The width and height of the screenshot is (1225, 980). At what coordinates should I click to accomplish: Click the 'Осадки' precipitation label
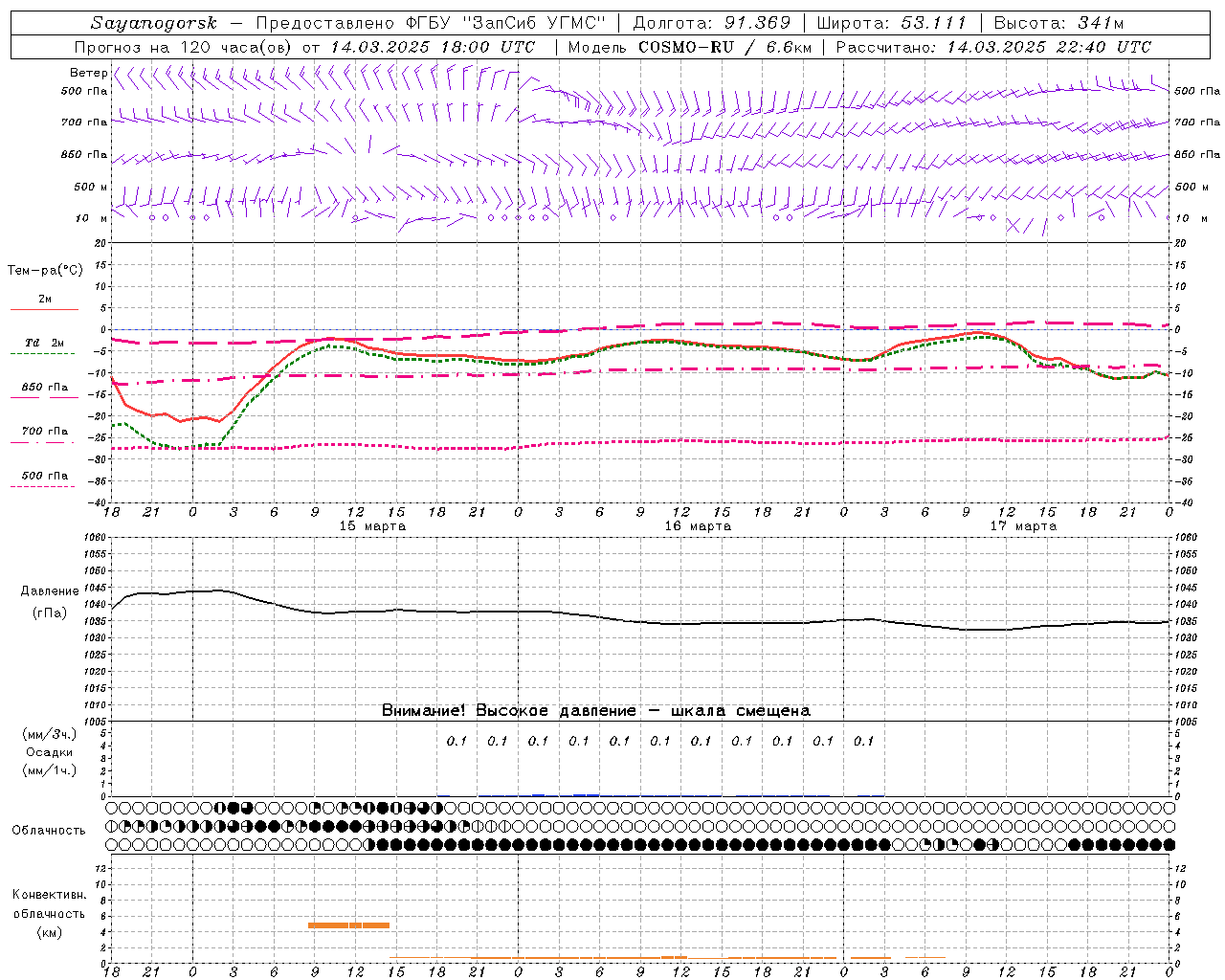[50, 752]
